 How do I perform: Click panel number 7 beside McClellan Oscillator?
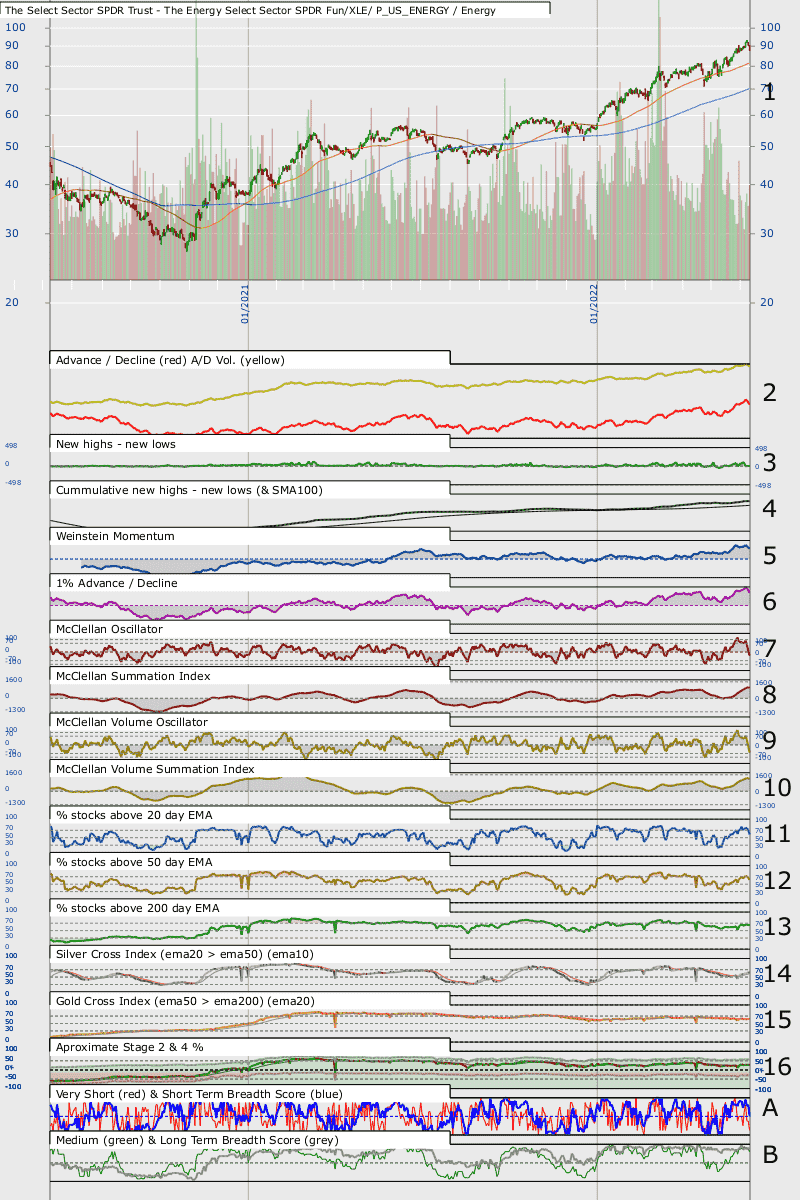[769, 648]
